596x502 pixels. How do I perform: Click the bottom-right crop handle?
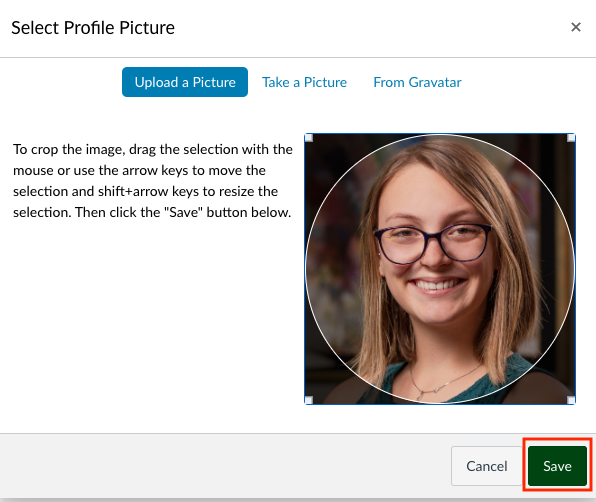point(571,400)
